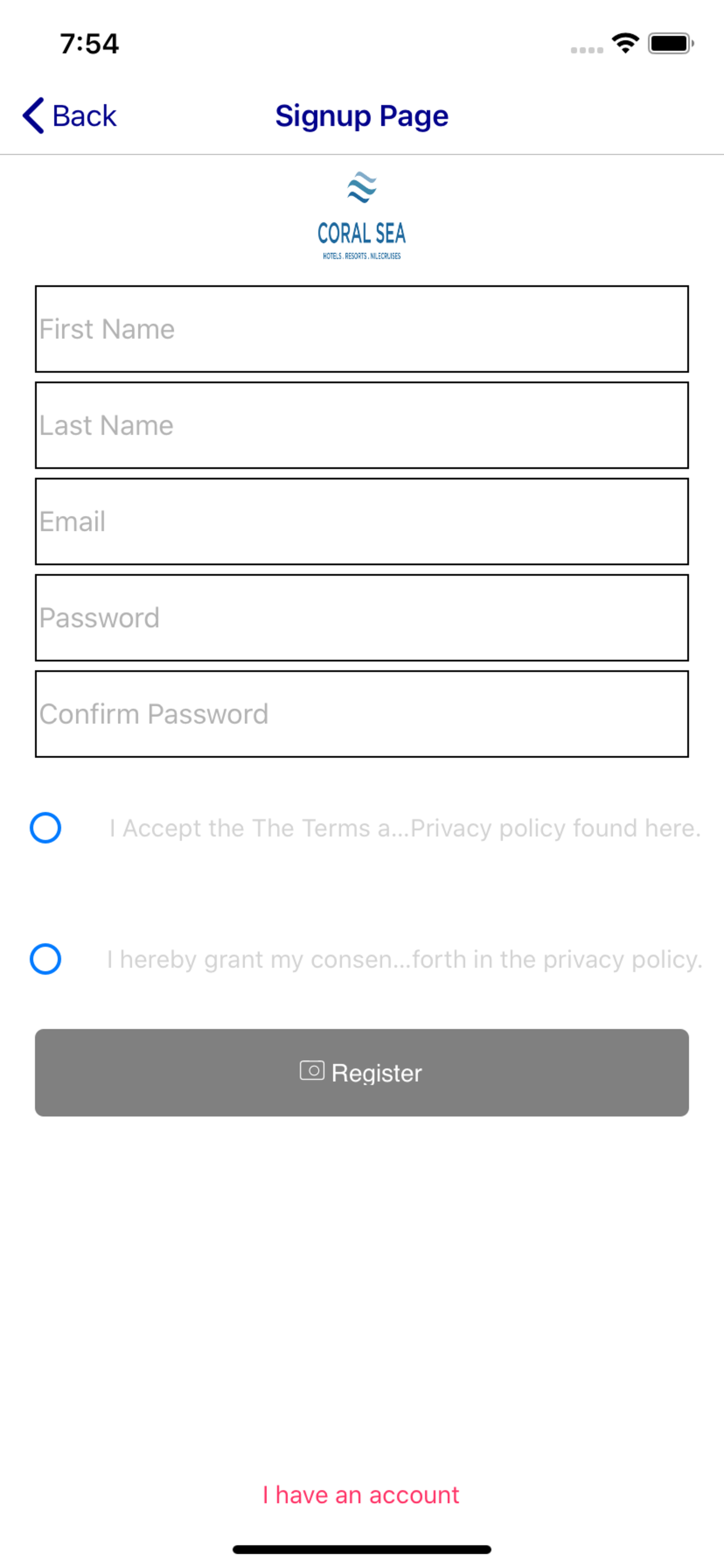Tick the Terms acceptance radio circle
This screenshot has height=1568, width=724.
tap(45, 828)
